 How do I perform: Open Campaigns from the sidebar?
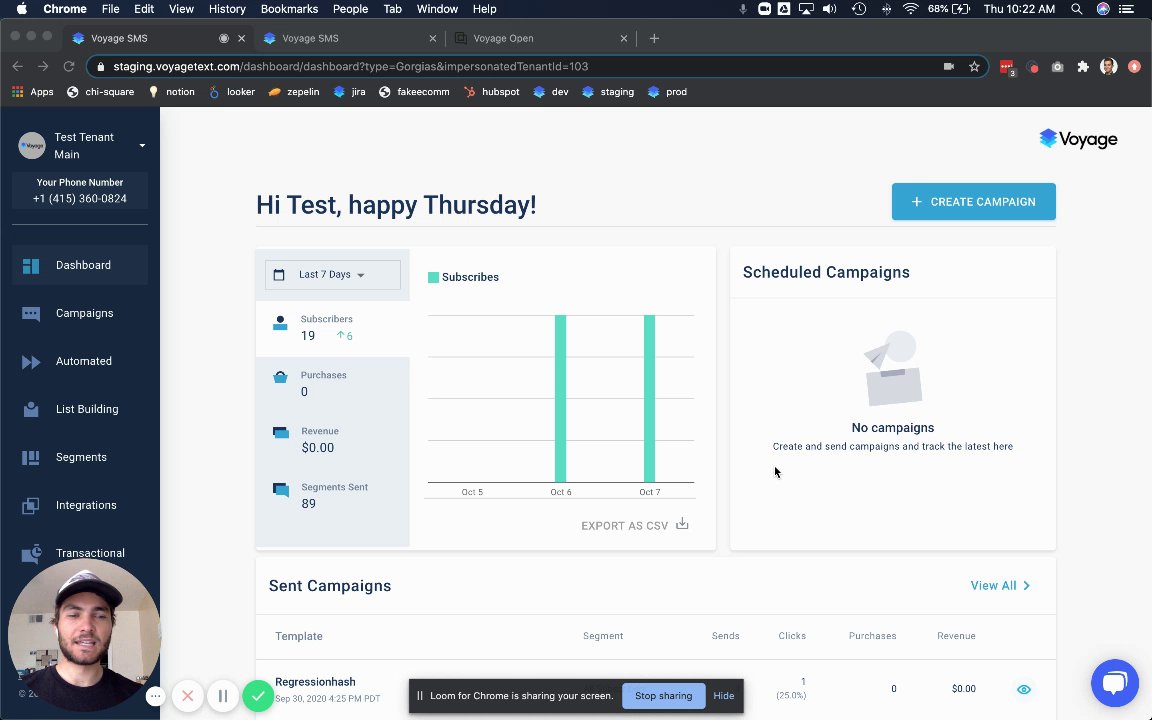click(x=79, y=313)
